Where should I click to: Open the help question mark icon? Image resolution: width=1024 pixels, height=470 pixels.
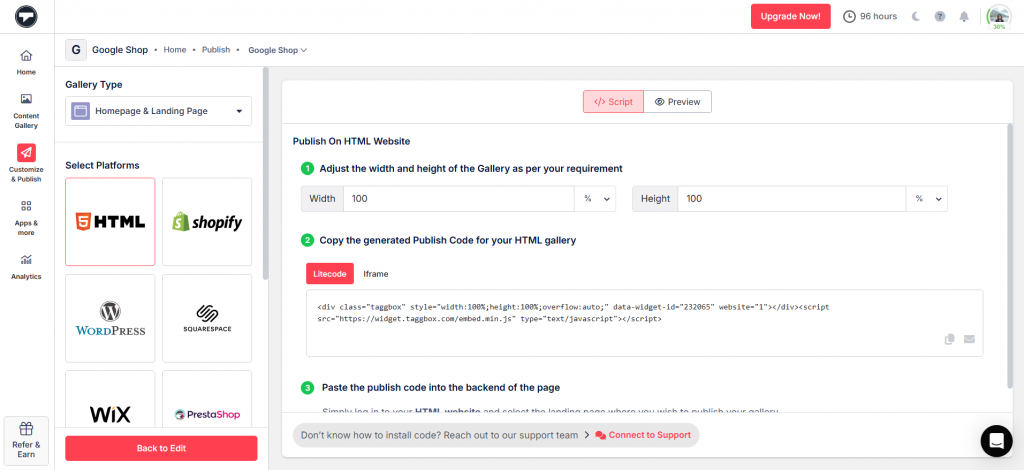[x=940, y=17]
